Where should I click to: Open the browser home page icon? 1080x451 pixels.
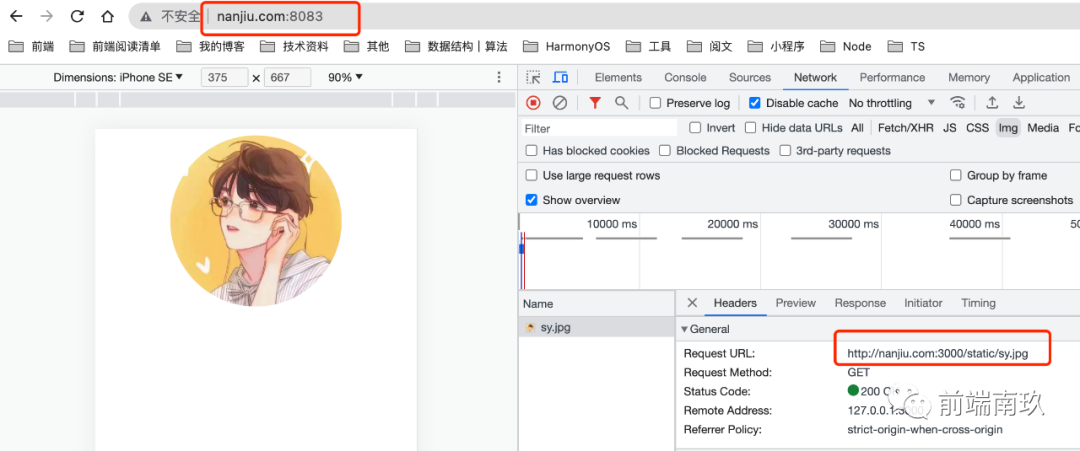point(107,16)
